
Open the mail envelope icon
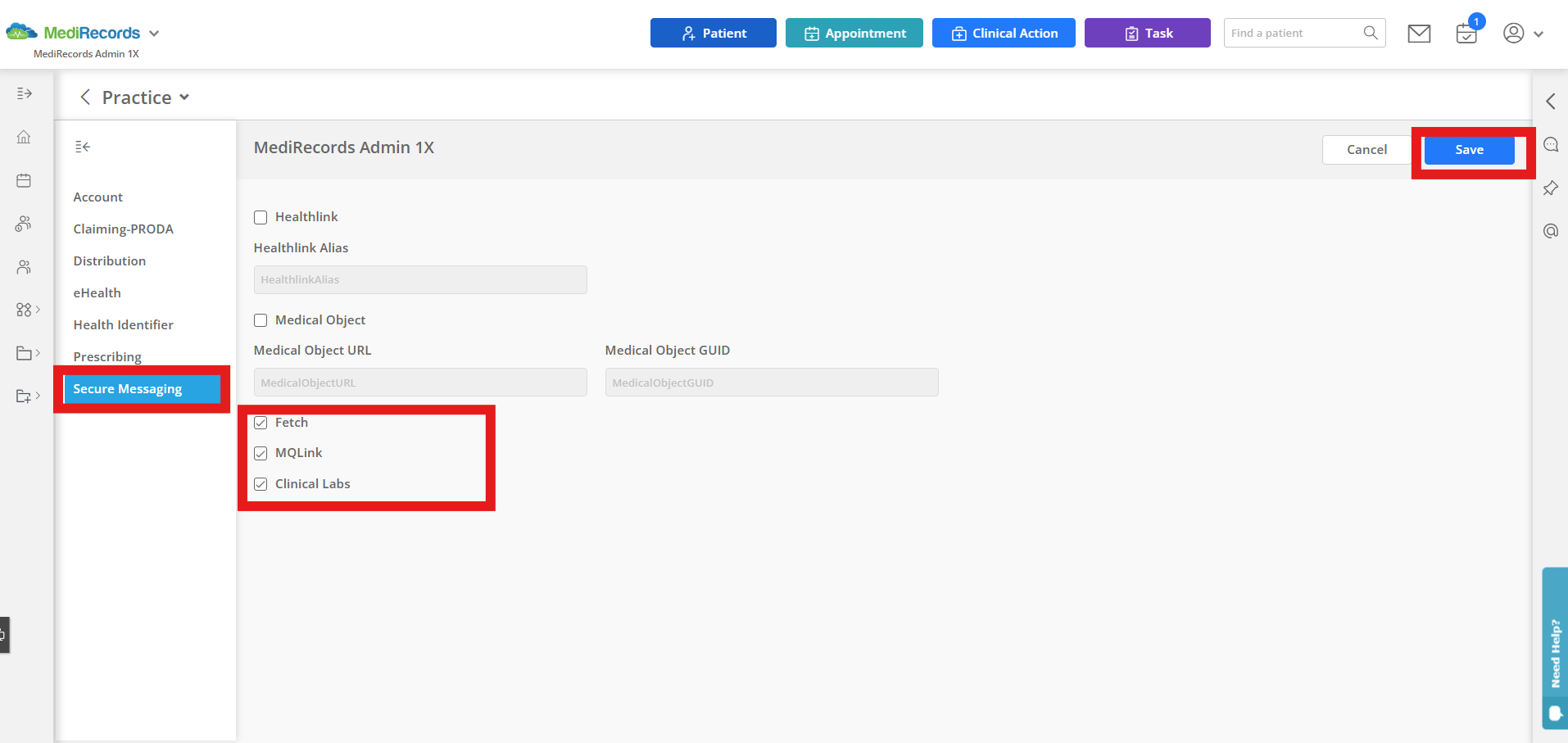(x=1419, y=34)
